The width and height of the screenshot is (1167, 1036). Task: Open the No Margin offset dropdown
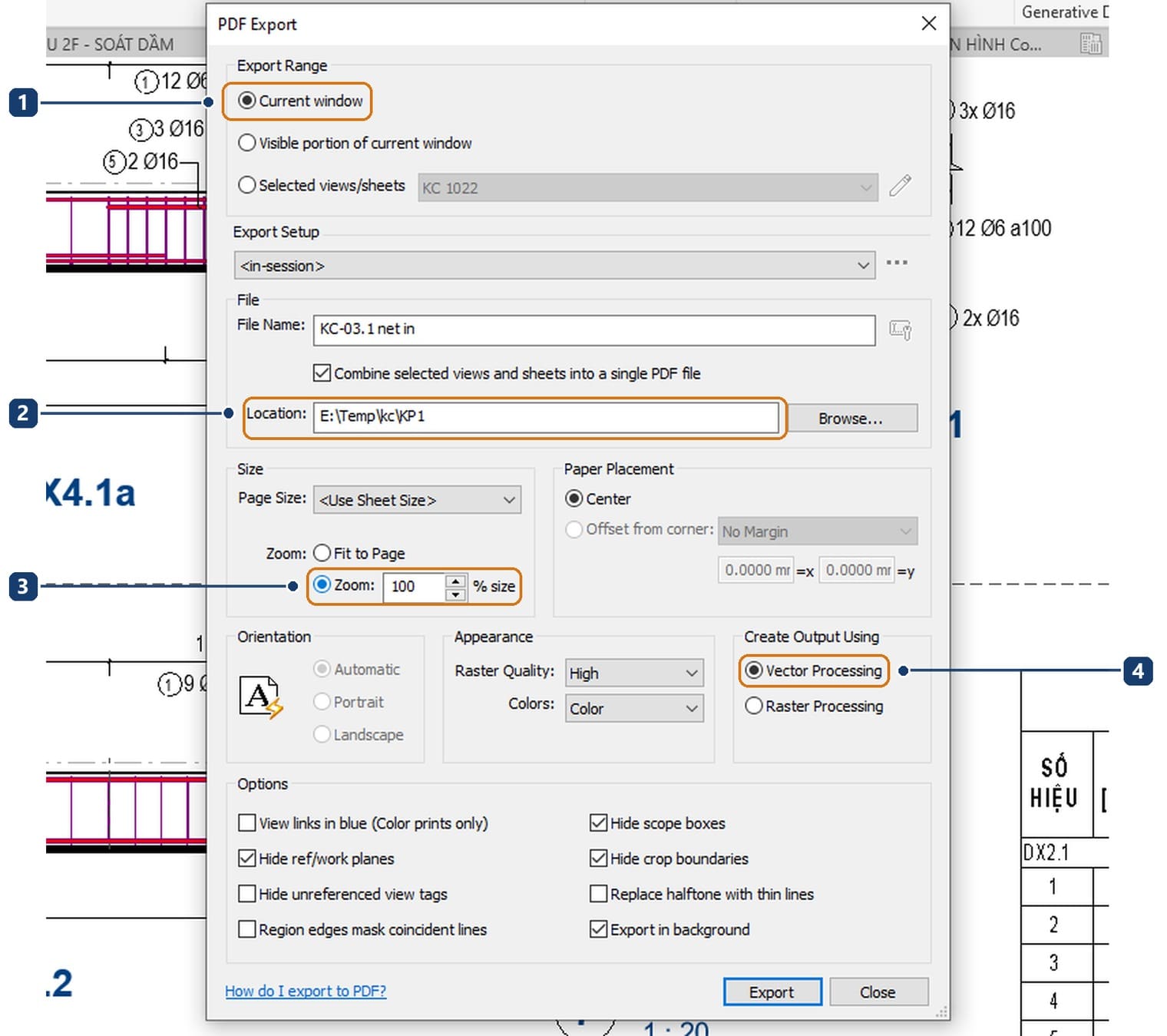[x=818, y=531]
